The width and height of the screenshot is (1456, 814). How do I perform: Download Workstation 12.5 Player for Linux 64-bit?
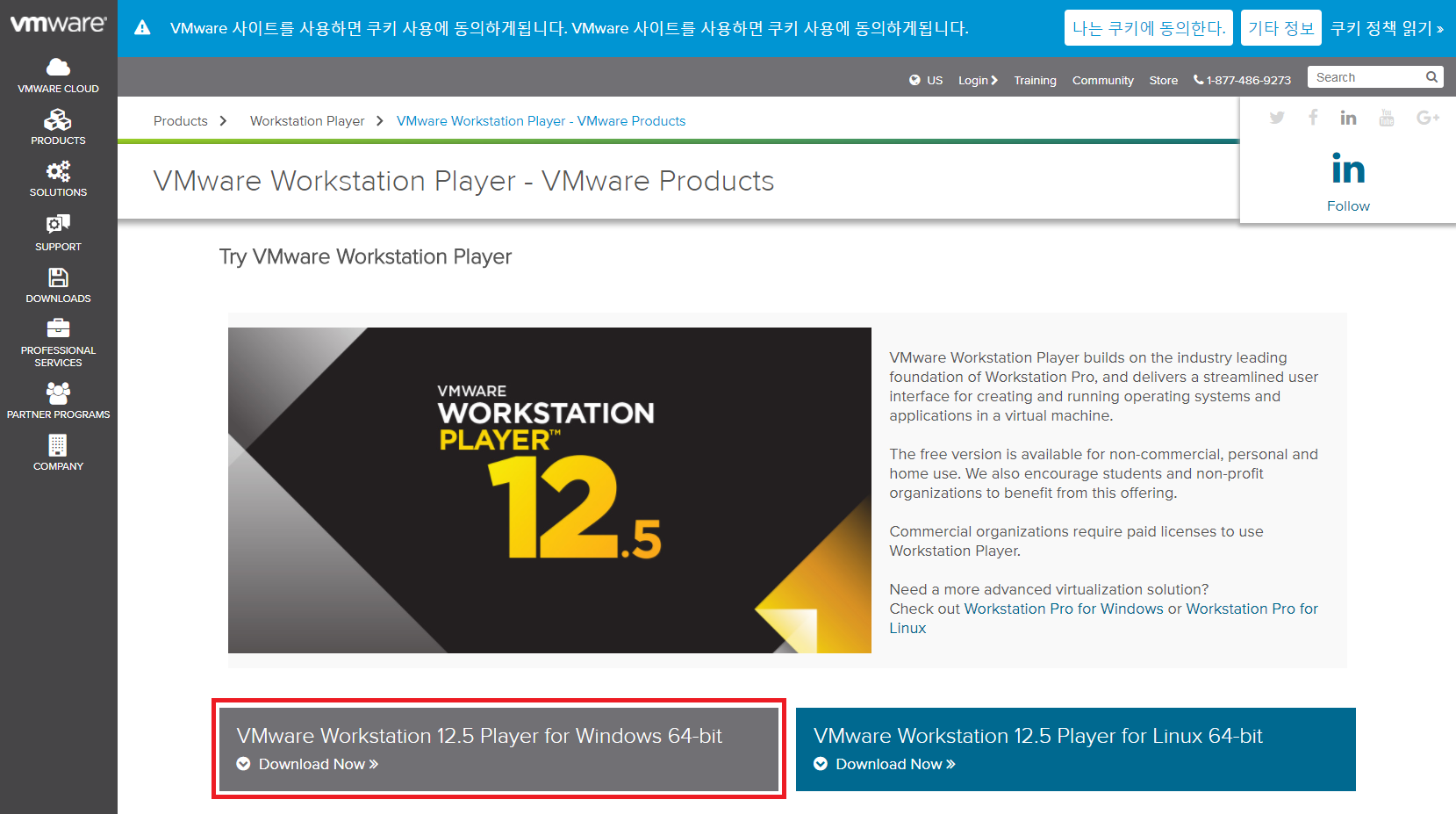coord(1075,749)
